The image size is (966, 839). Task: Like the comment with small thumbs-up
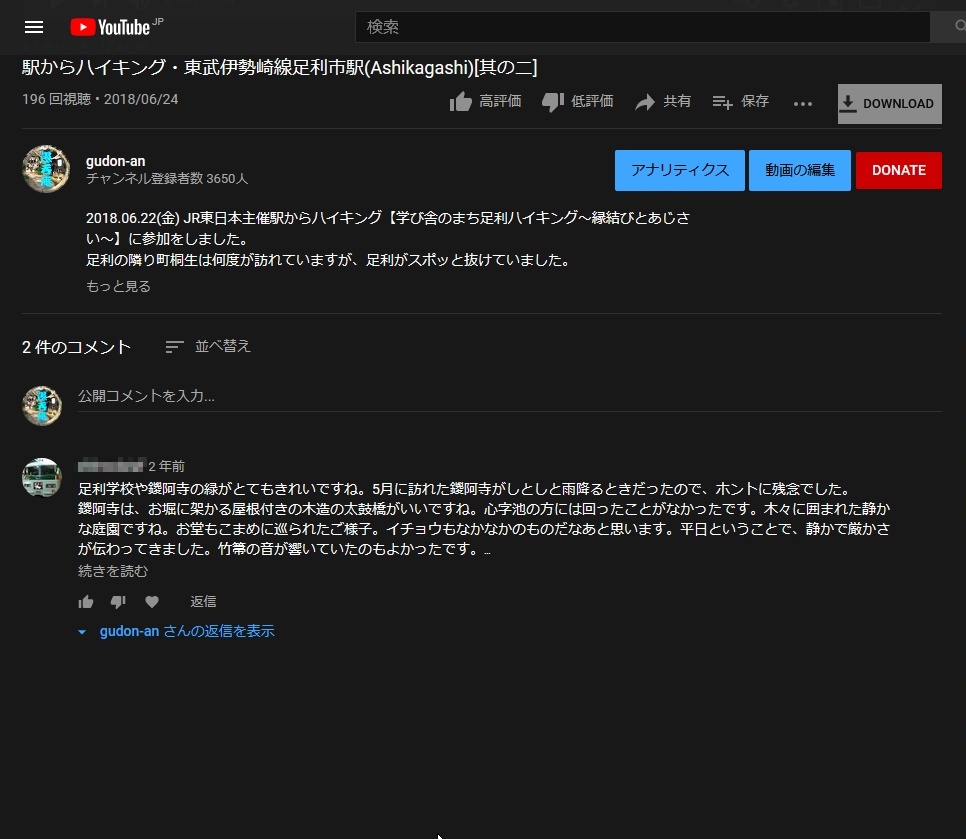point(86,602)
